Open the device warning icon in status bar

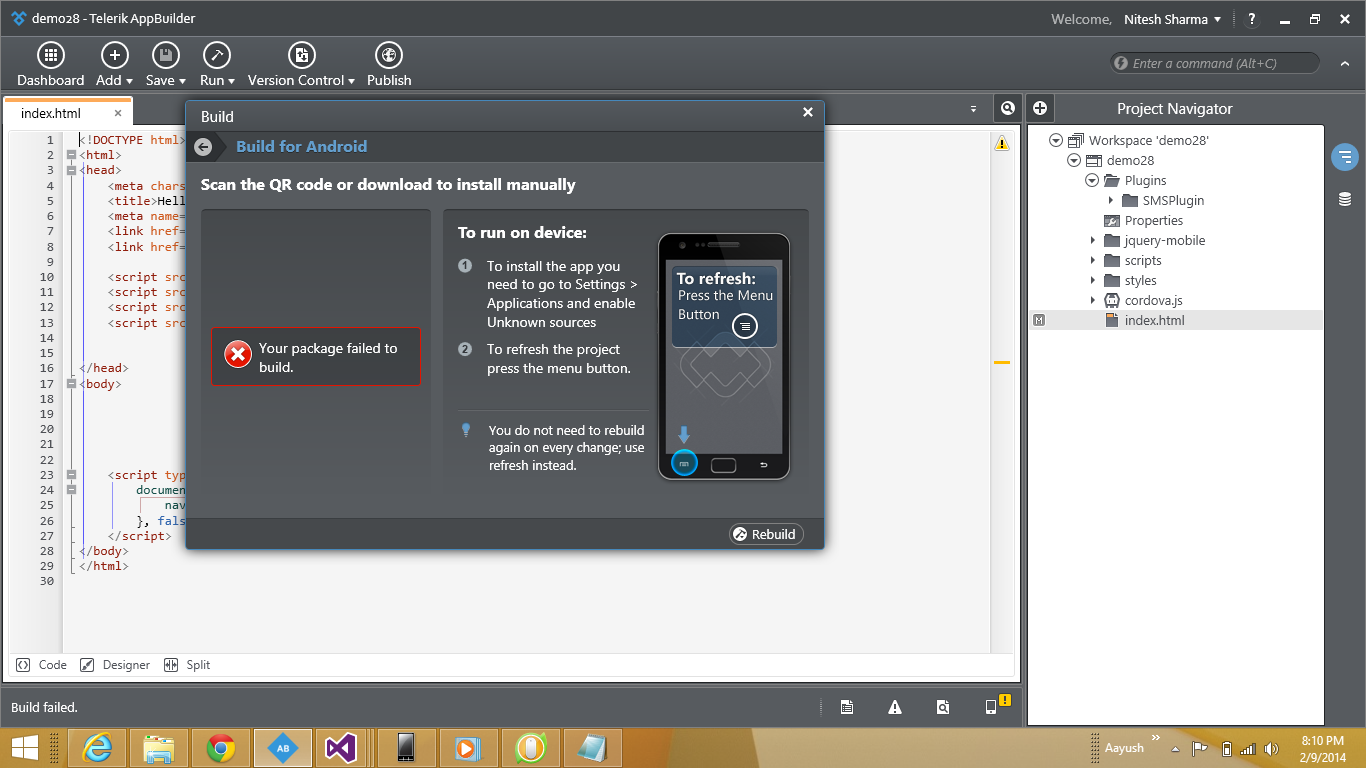(997, 705)
